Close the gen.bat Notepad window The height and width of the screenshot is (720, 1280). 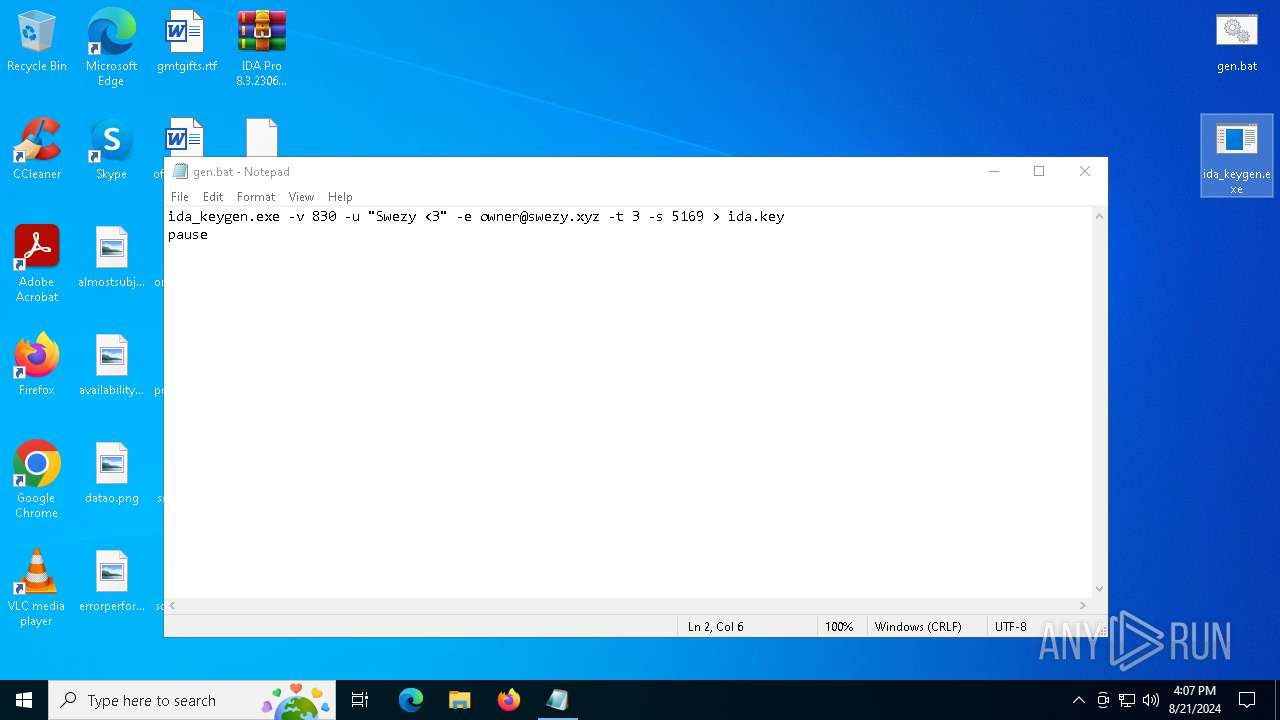pyautogui.click(x=1084, y=171)
